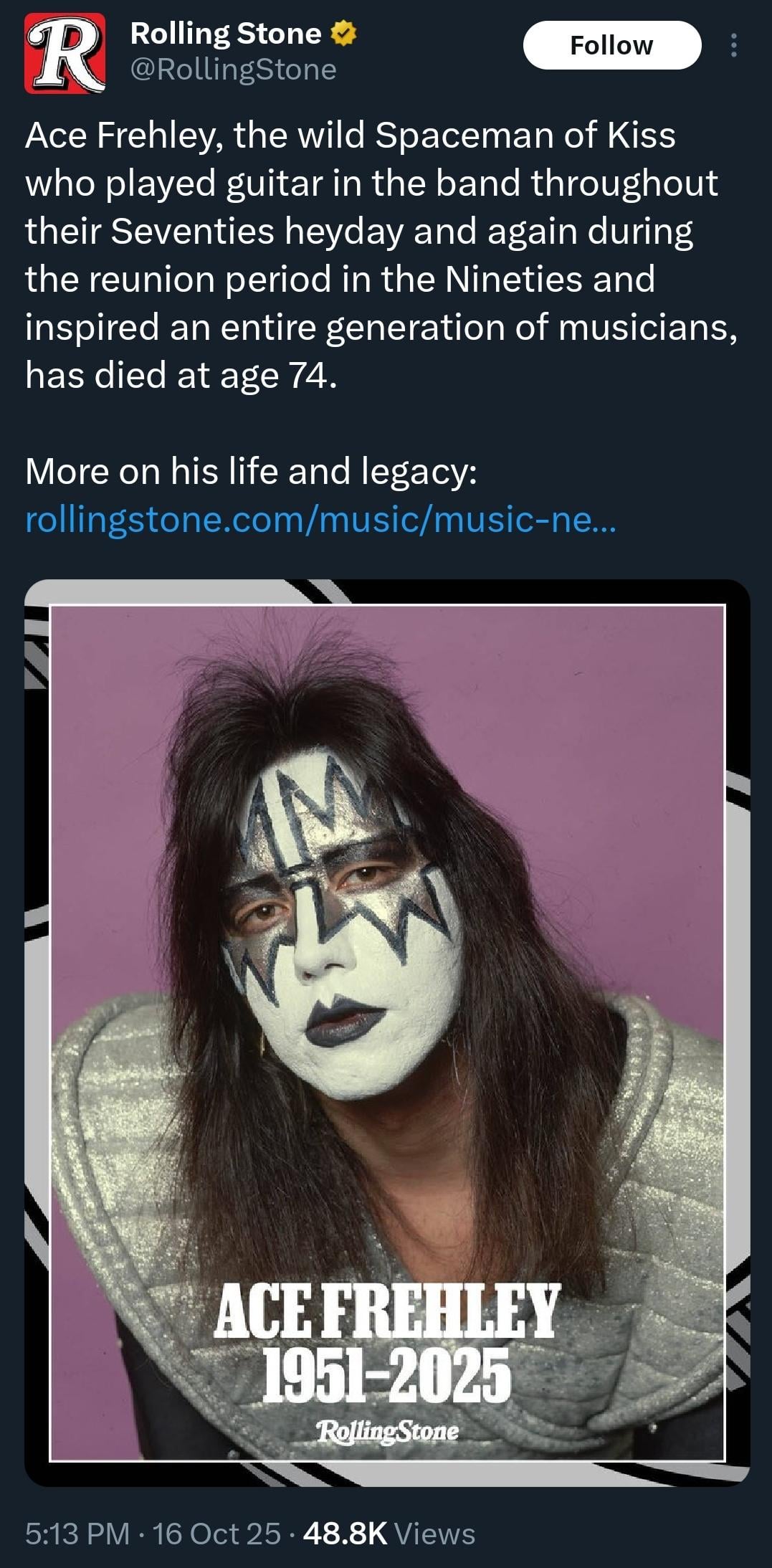Click the 1951-2025 years on image
The image size is (772, 1568).
pyautogui.click(x=387, y=1373)
